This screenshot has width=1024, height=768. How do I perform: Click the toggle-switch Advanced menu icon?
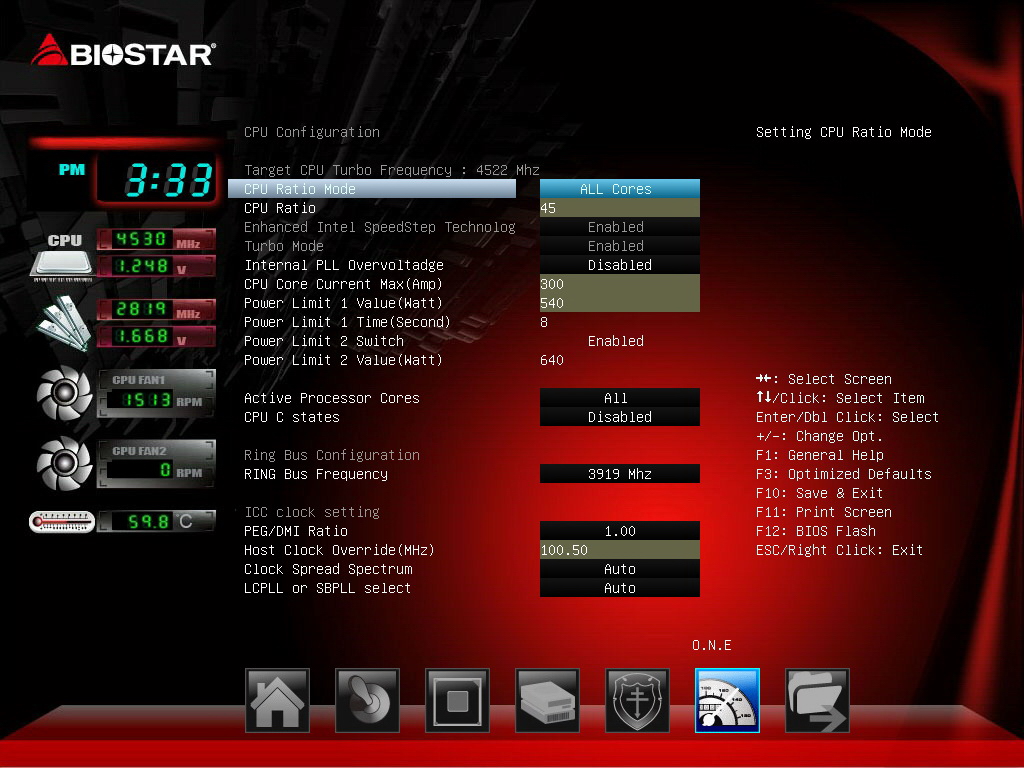(367, 700)
